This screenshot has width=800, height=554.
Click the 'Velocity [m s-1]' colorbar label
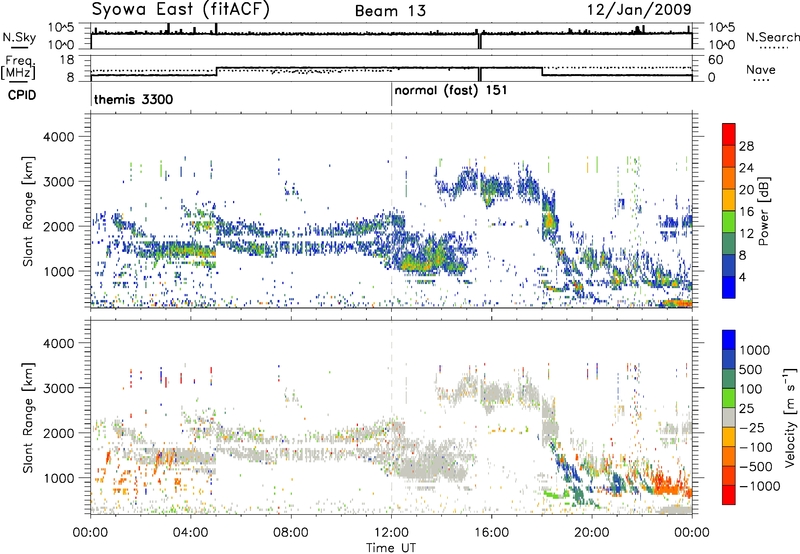point(790,417)
